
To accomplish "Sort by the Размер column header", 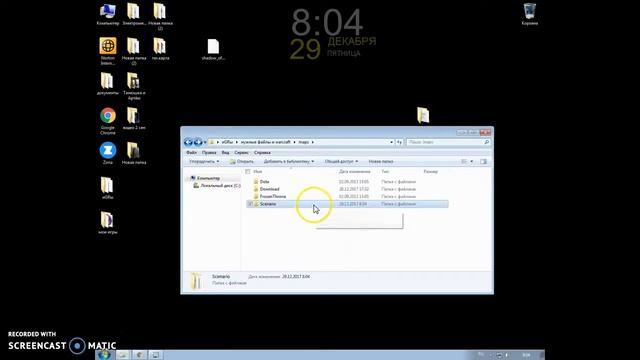I will click(x=431, y=172).
